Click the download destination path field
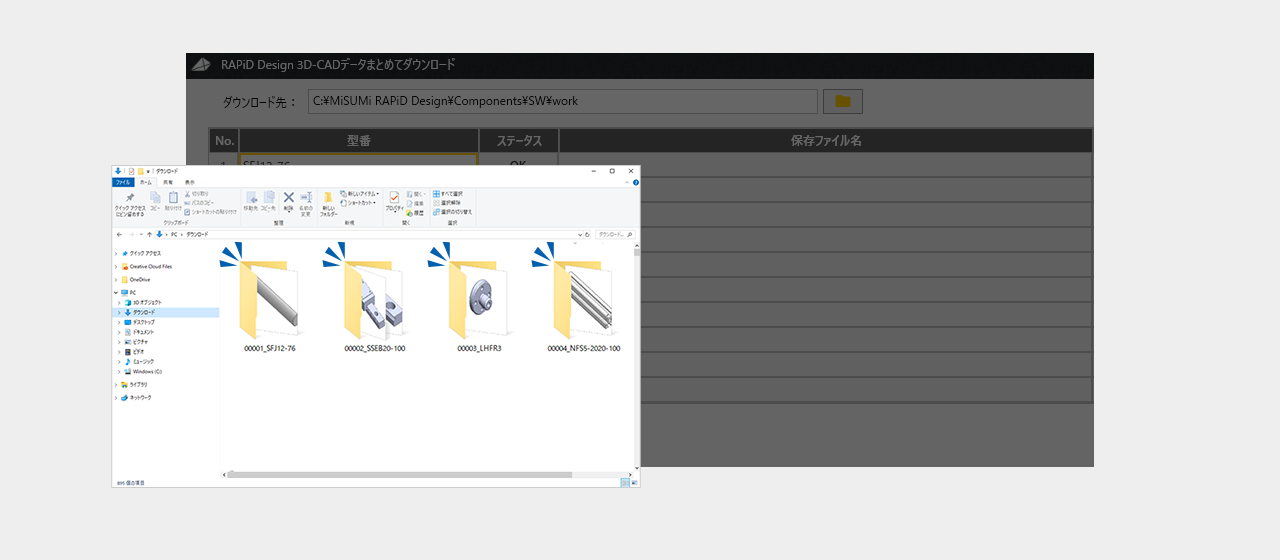The width and height of the screenshot is (1280, 560). [562, 101]
